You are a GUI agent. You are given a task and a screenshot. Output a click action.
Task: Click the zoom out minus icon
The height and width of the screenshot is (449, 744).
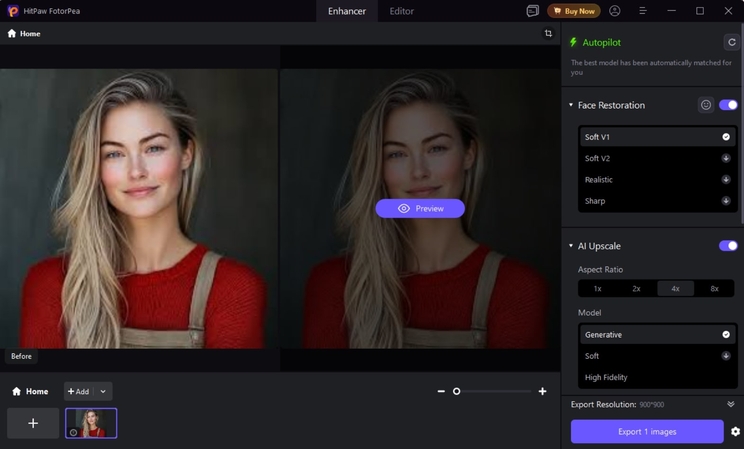(x=441, y=391)
